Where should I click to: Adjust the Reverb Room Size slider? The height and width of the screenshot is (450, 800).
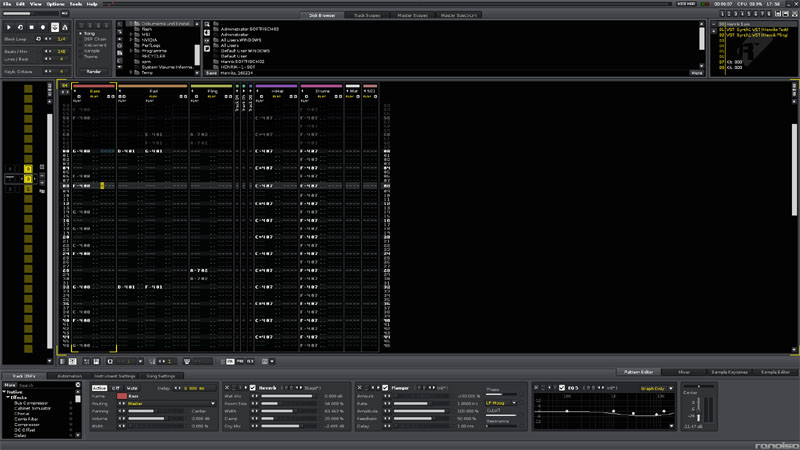coord(288,404)
